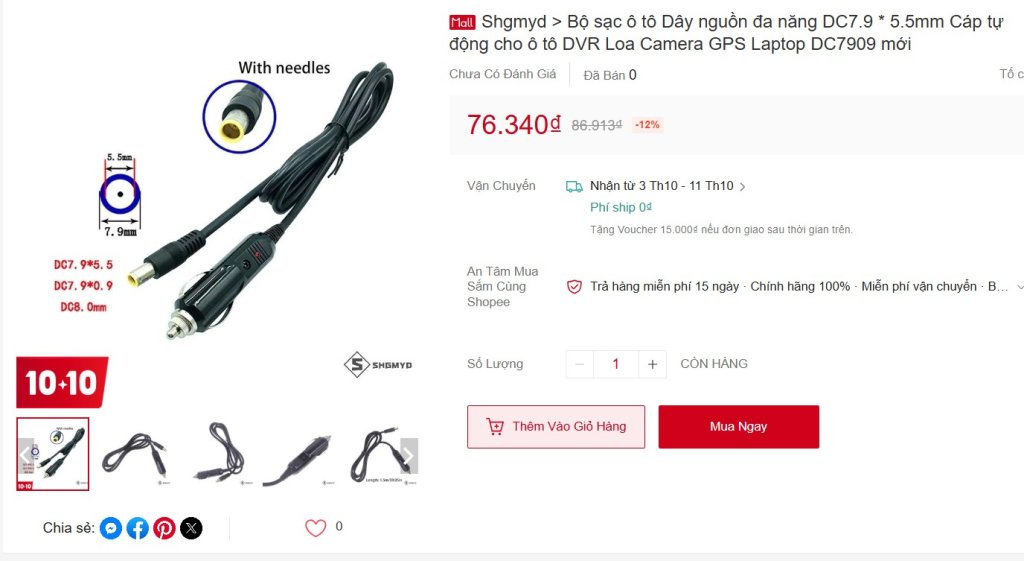Expand shipping dates chevron after 11 Th10
This screenshot has width=1024, height=561.
pyautogui.click(x=743, y=187)
